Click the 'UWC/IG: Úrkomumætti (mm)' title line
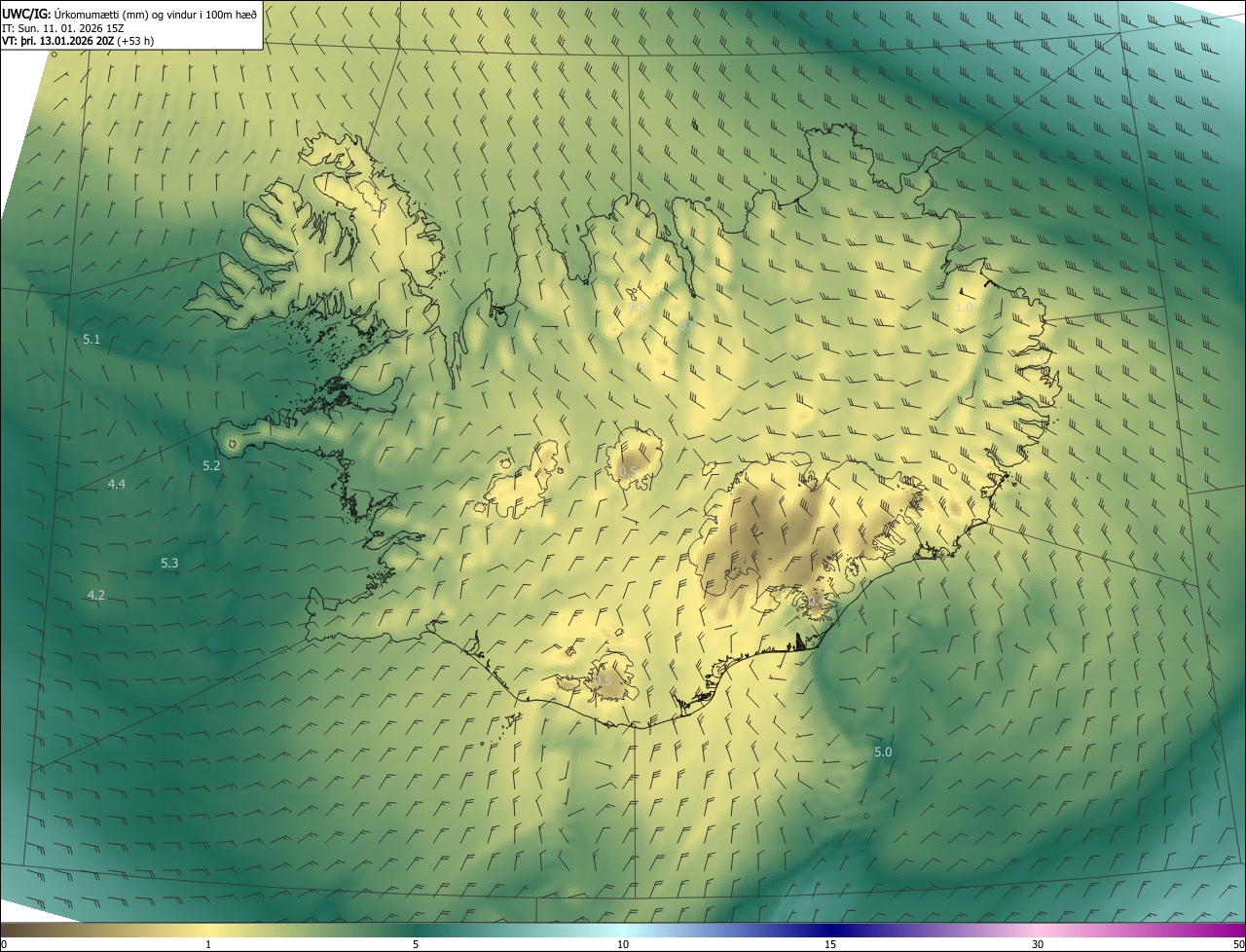 click(x=128, y=14)
